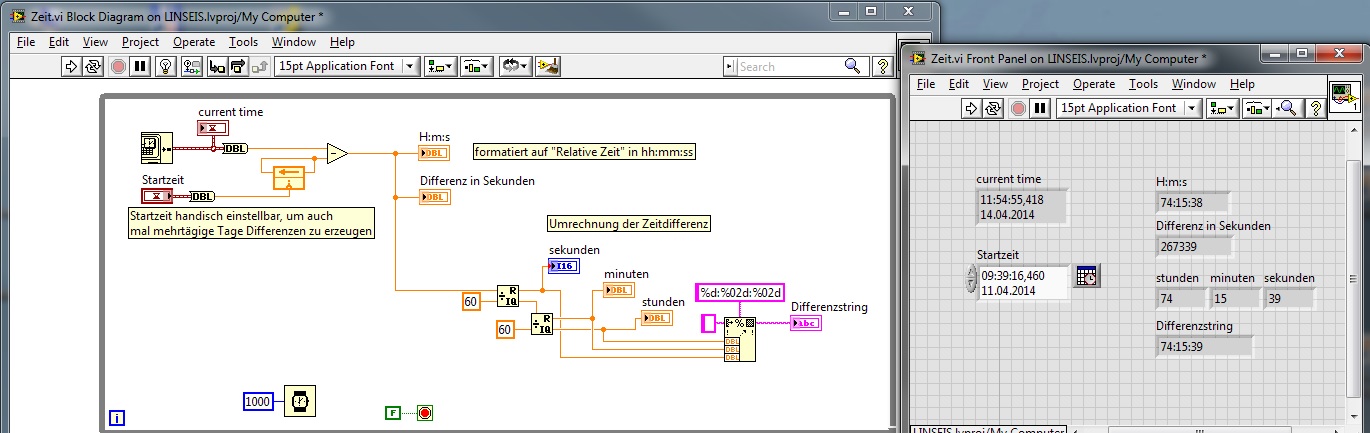
Task: Click Step Over icon in toolbar
Action: tap(238, 67)
